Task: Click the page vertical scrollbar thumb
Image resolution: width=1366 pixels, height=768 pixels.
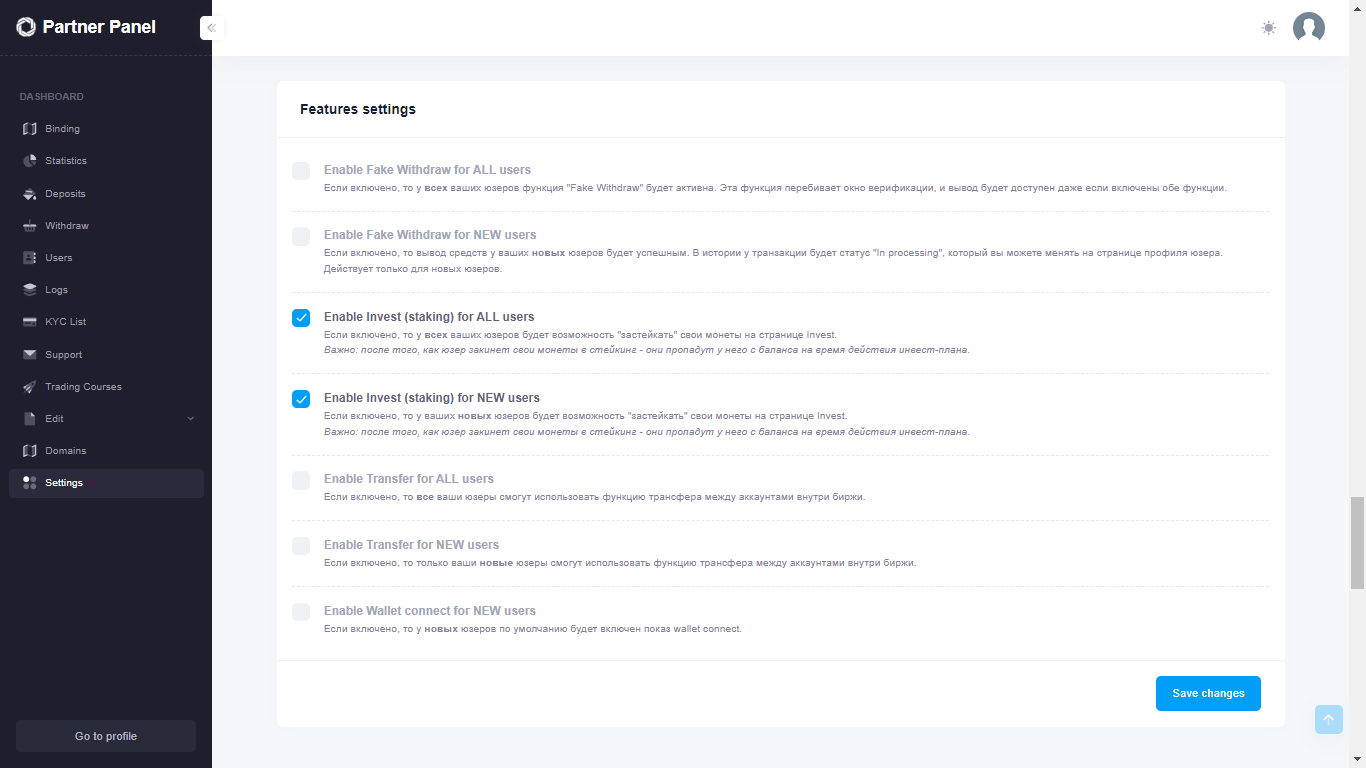Action: pyautogui.click(x=1357, y=543)
